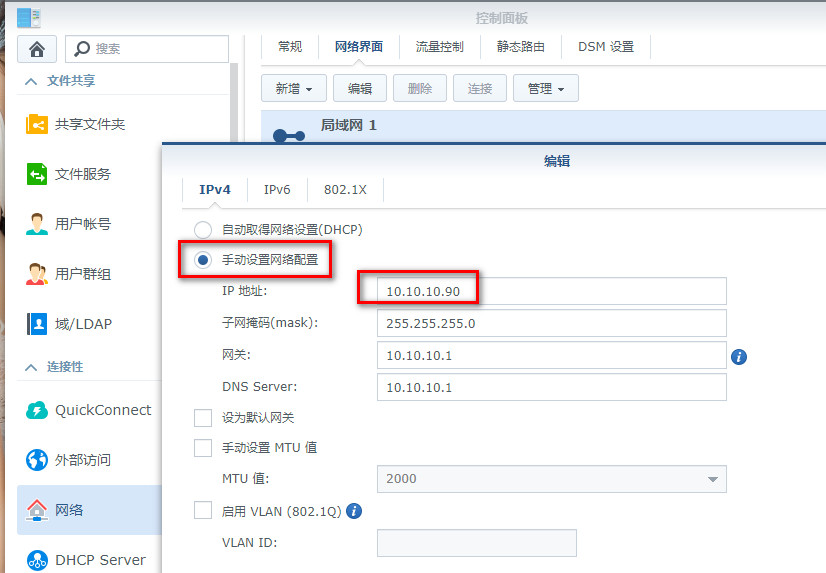The image size is (826, 573).
Task: Click the 网关 input field
Action: coord(552,355)
